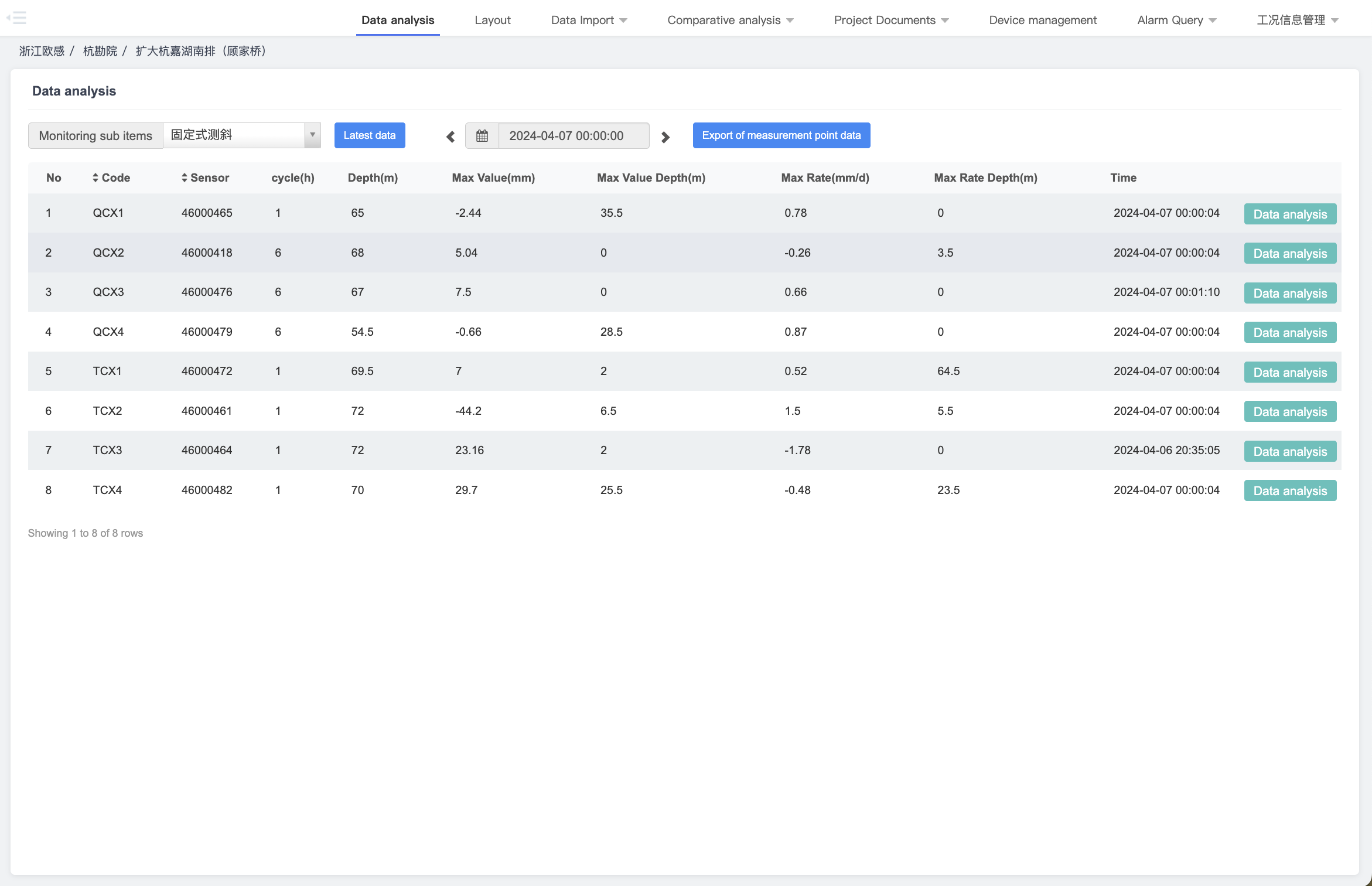
Task: Click 'Showing 1 to 8 of 8 rows' text
Action: 86,533
